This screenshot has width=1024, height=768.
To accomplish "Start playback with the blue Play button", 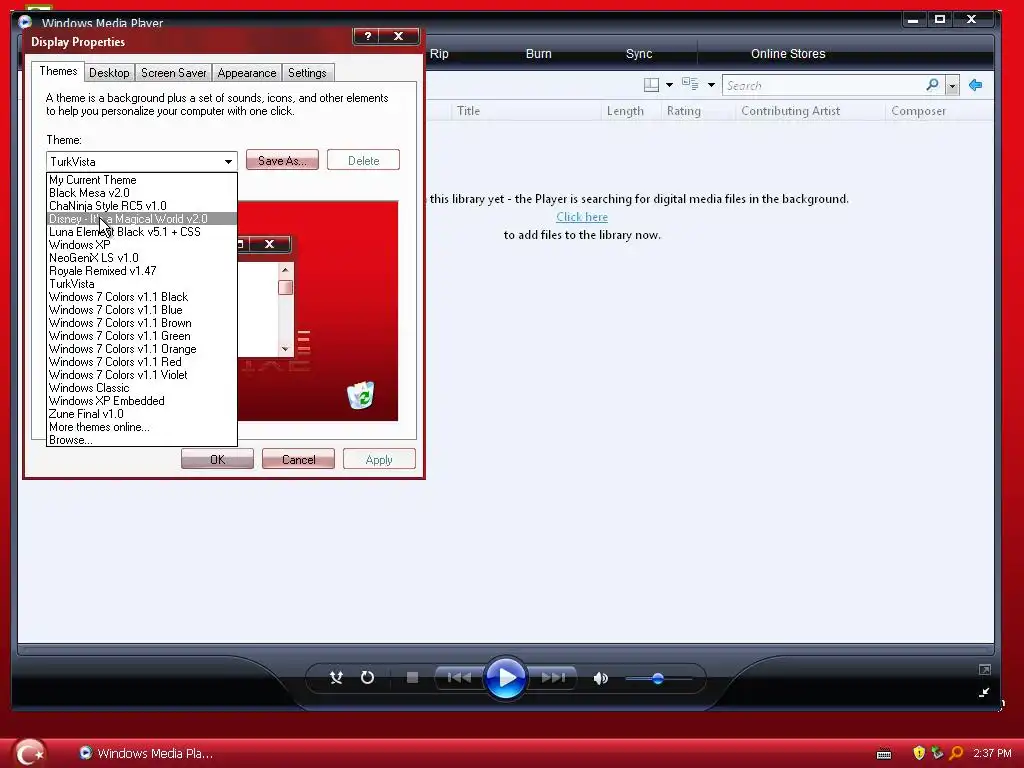I will [x=505, y=678].
